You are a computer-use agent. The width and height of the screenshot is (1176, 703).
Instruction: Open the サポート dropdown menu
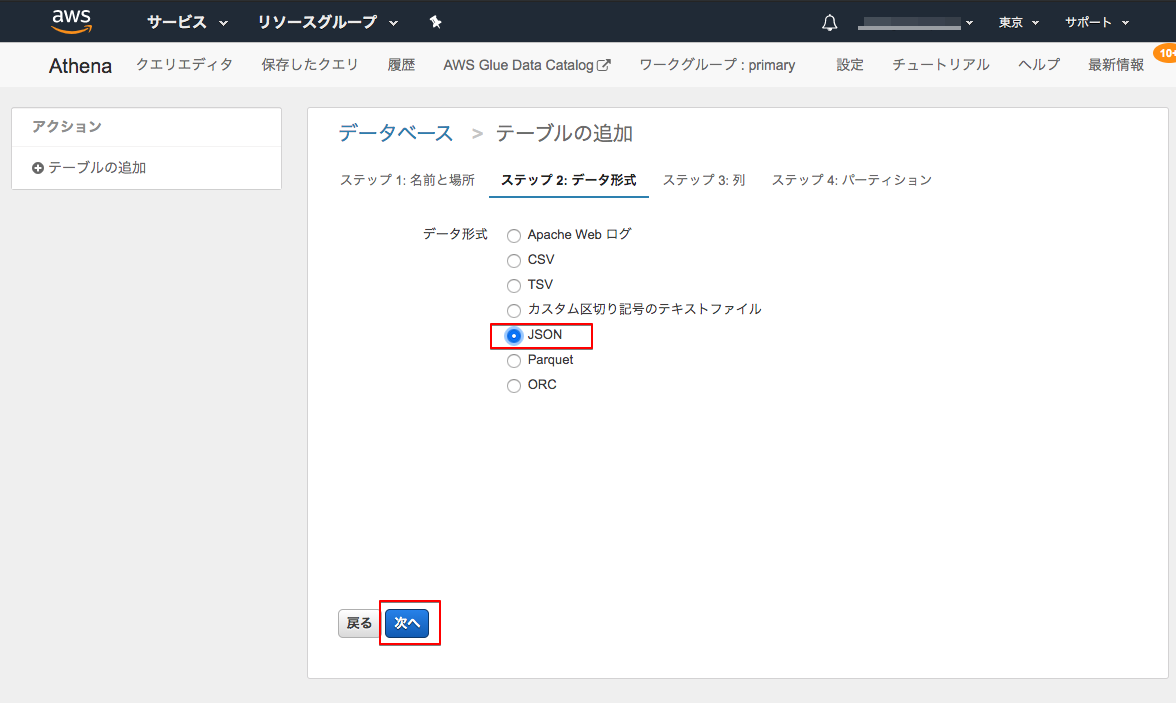(x=1096, y=23)
